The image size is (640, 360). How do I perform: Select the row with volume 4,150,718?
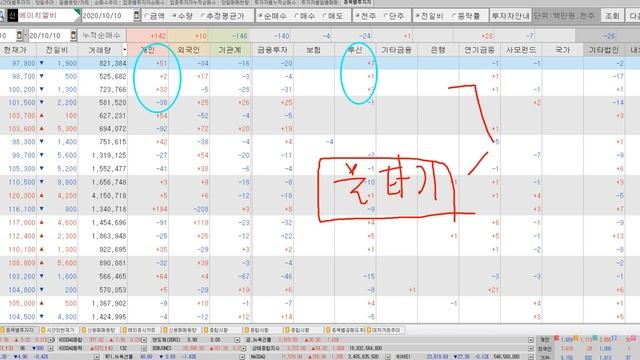click(x=320, y=196)
